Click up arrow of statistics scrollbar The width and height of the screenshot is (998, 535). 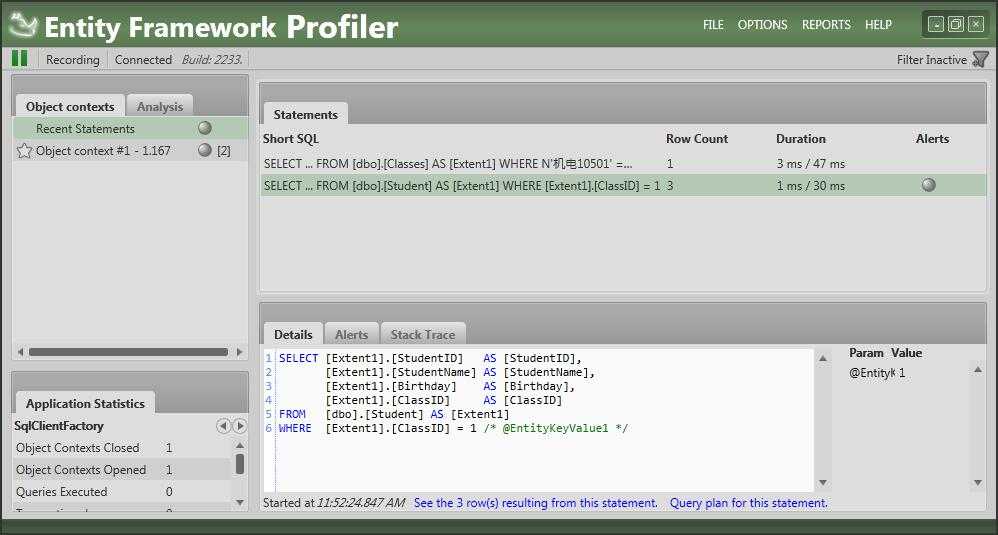[x=239, y=445]
